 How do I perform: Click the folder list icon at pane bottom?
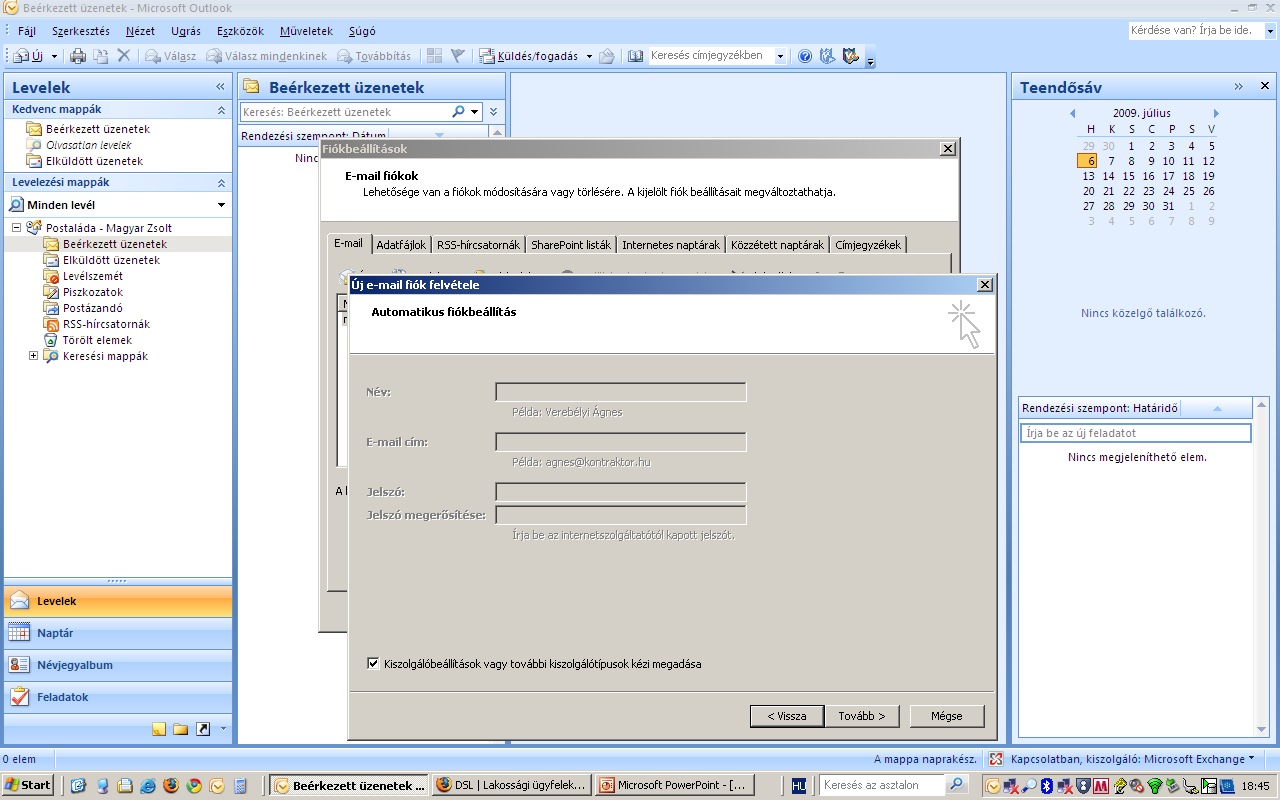click(x=181, y=729)
